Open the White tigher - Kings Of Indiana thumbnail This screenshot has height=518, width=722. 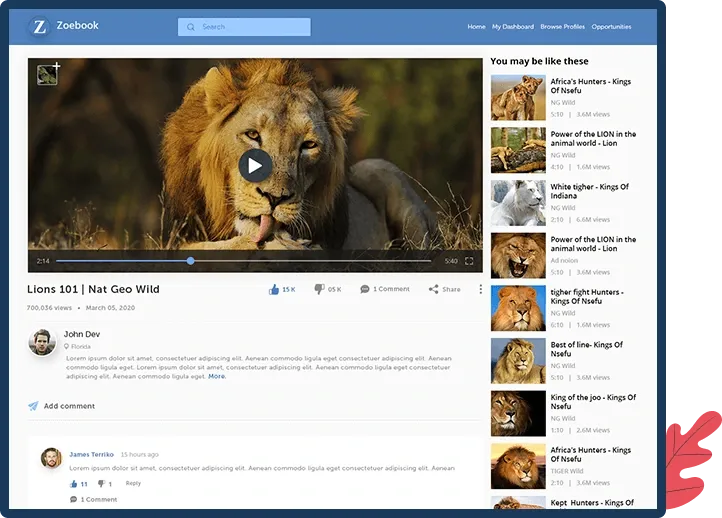point(518,203)
